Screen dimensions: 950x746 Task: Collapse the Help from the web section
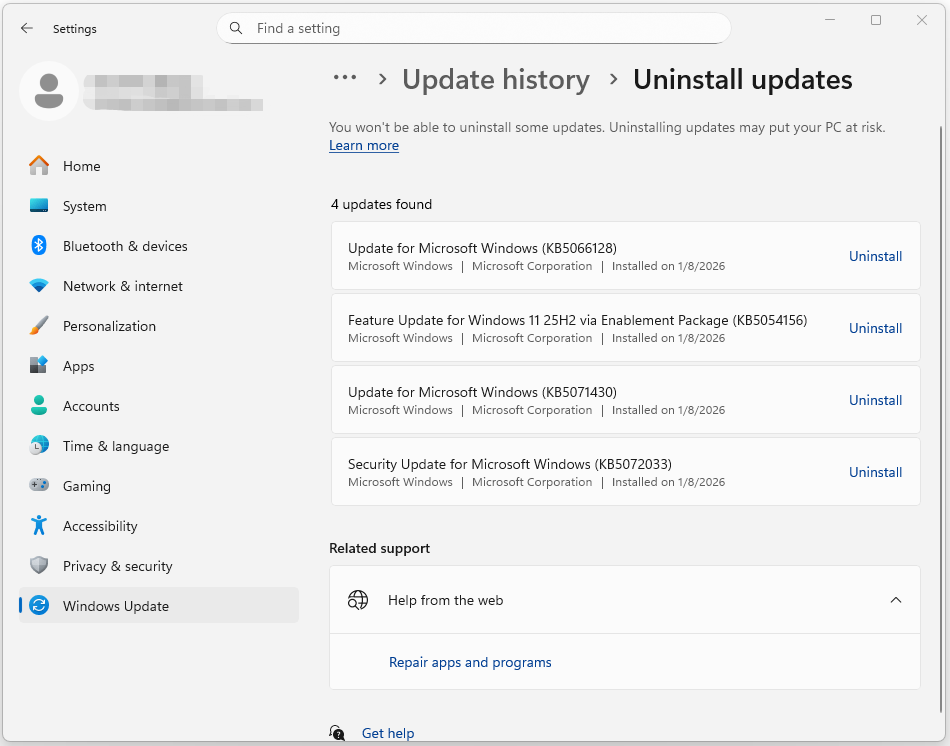[896, 600]
